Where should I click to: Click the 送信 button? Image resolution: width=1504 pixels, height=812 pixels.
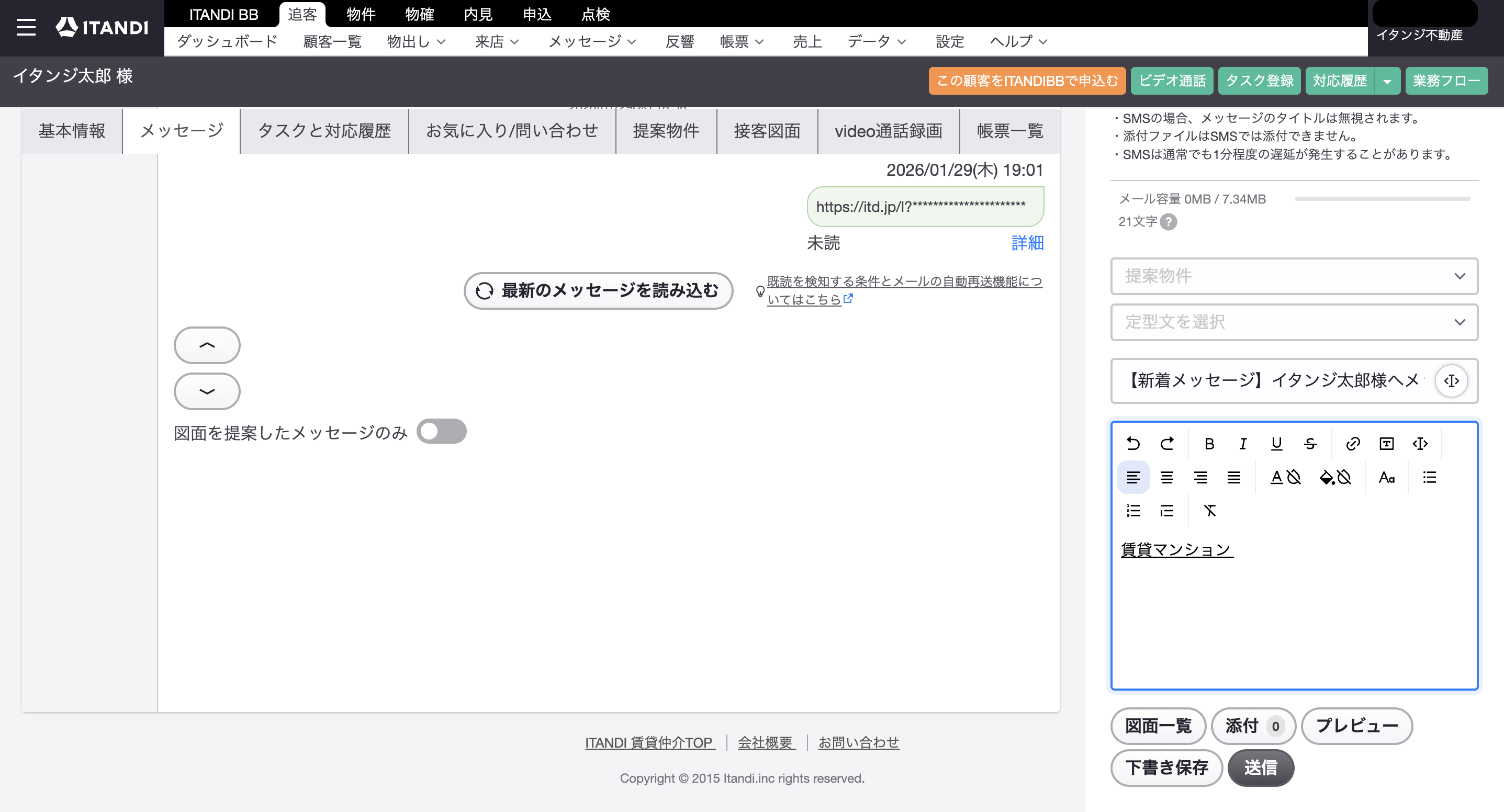pos(1261,768)
